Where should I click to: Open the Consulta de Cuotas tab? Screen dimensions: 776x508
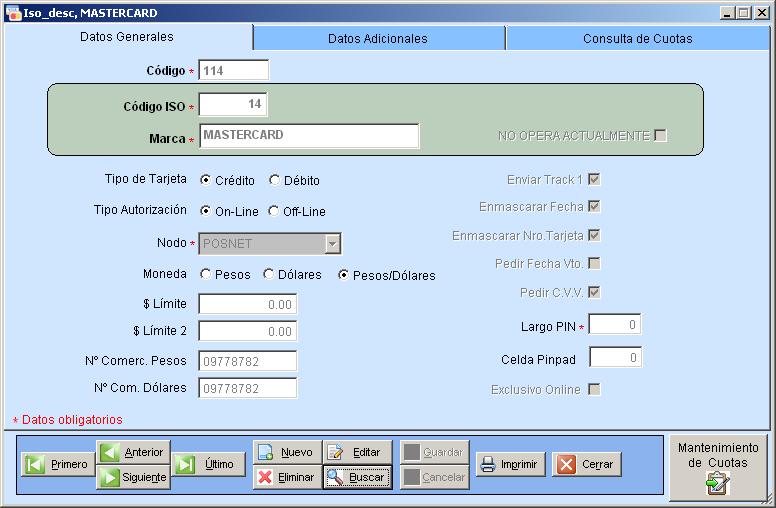tap(637, 39)
